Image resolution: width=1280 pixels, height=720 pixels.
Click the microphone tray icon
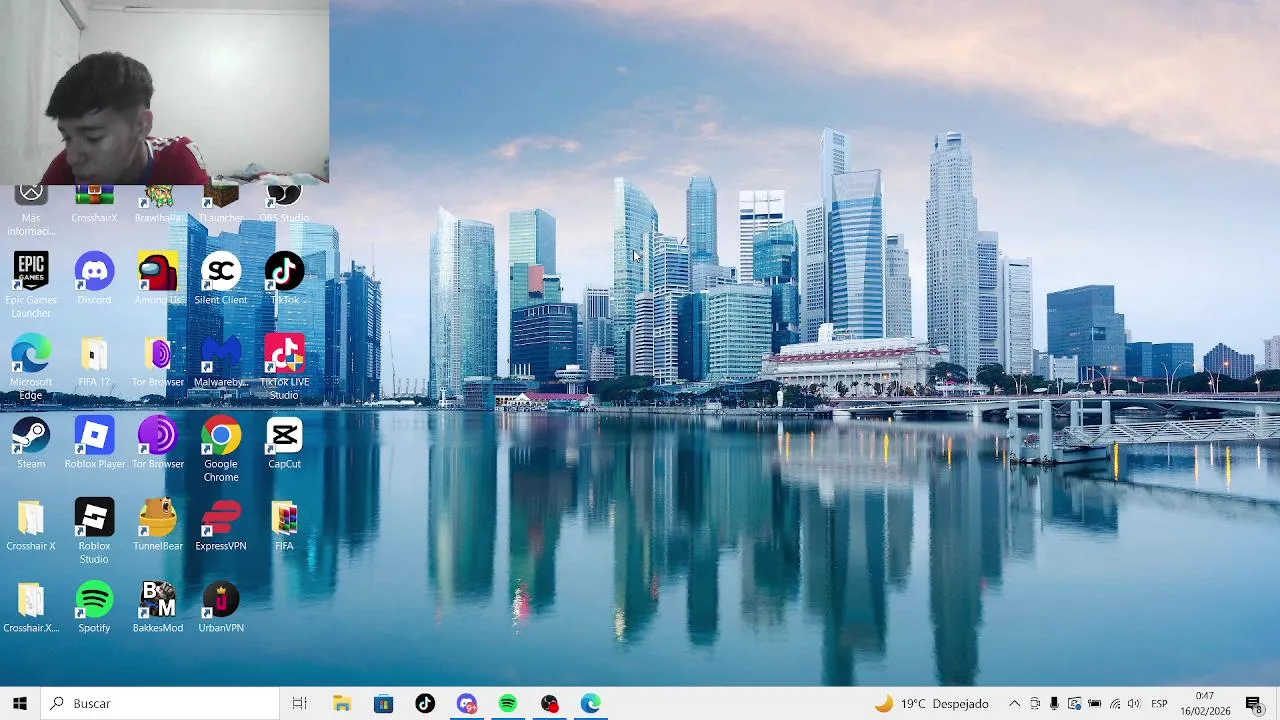pyautogui.click(x=1054, y=703)
